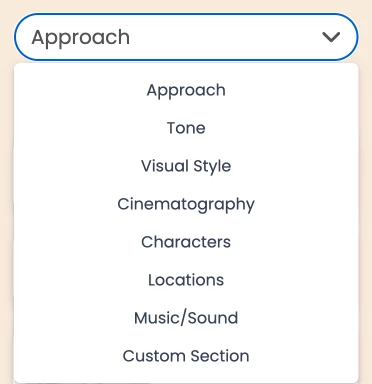
Task: Set the section to Visual Style
Action: 186,166
